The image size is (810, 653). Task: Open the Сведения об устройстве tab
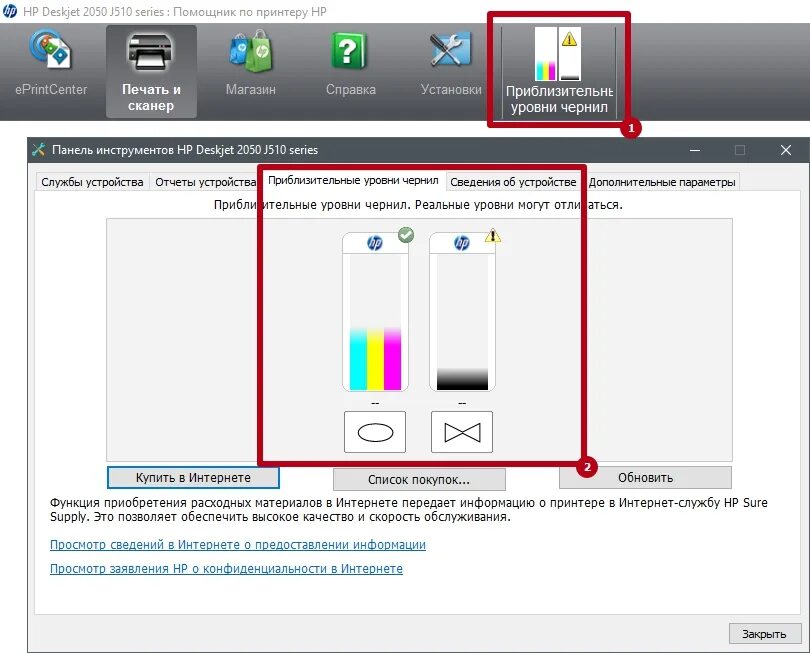[513, 182]
